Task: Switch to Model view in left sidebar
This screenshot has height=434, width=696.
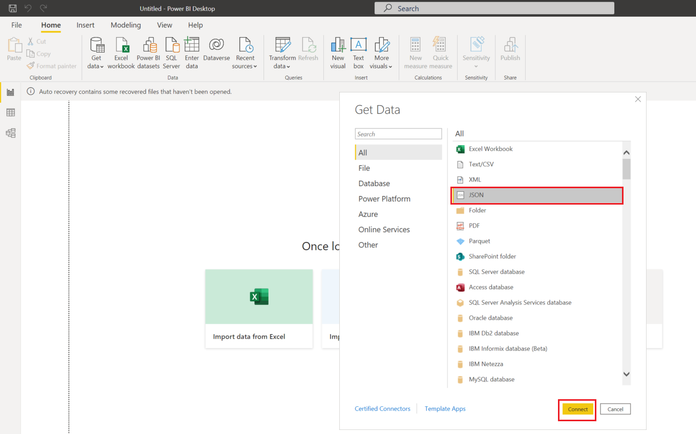Action: pyautogui.click(x=11, y=133)
